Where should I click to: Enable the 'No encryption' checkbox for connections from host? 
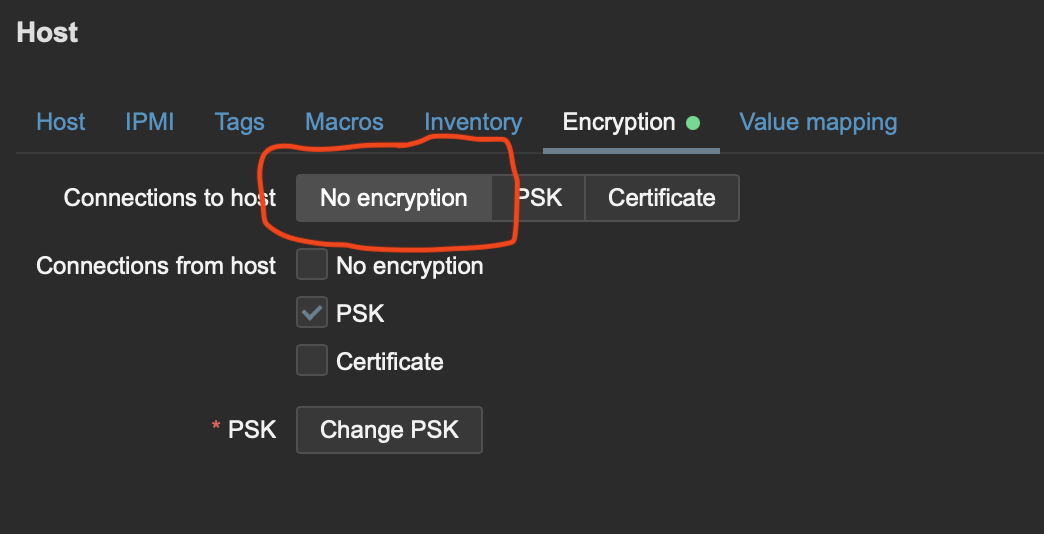[312, 265]
